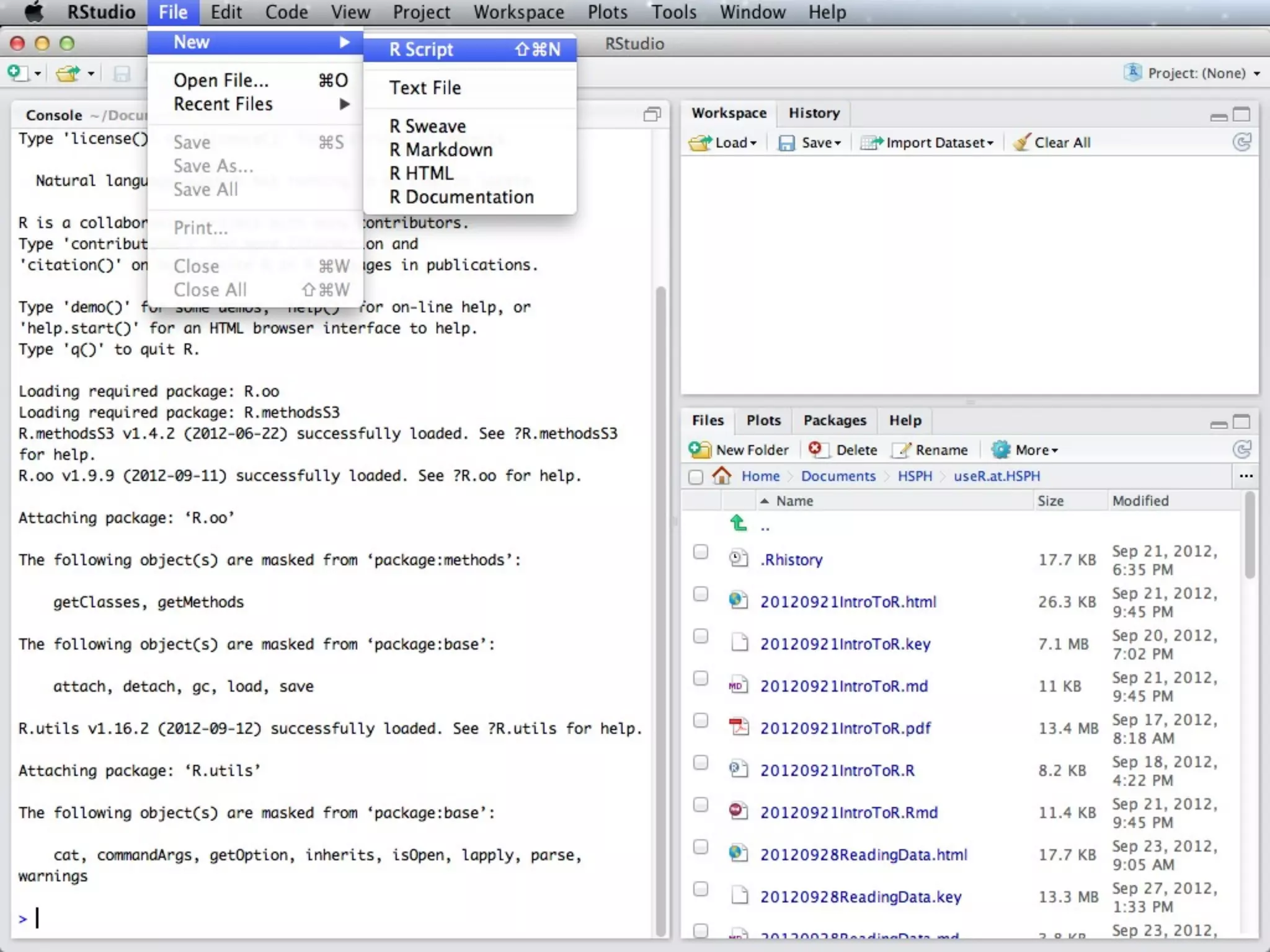Check the 20120928ReadingData.html checkbox
This screenshot has height=952, width=1270.
[700, 847]
